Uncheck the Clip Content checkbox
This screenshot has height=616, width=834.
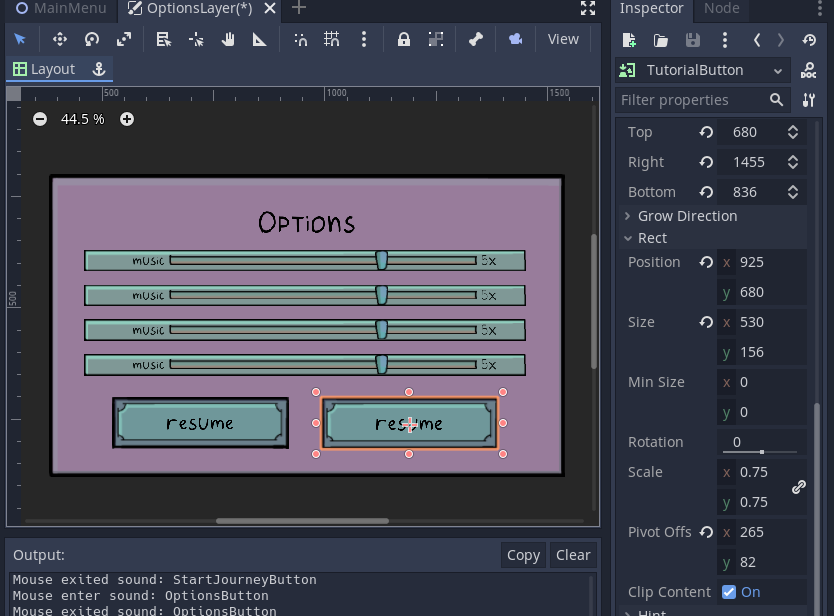tap(729, 592)
